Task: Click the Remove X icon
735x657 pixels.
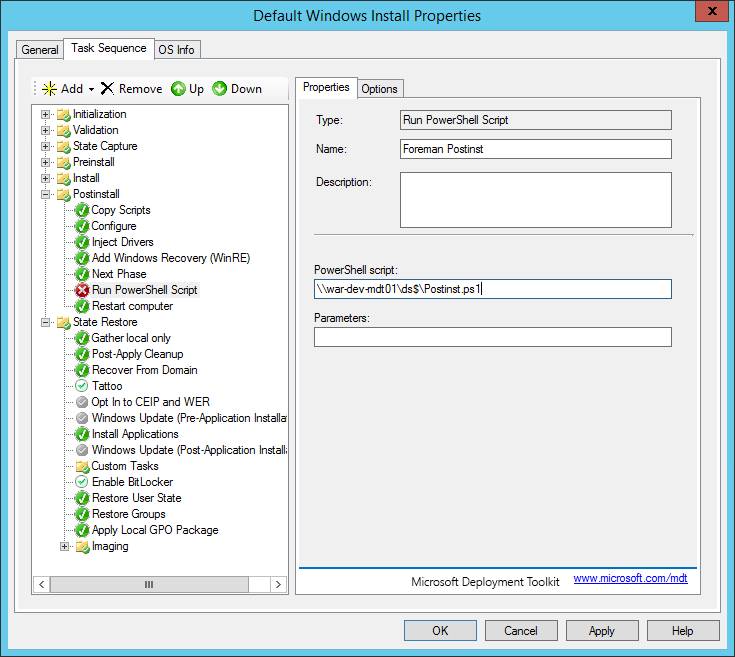Action: point(108,89)
